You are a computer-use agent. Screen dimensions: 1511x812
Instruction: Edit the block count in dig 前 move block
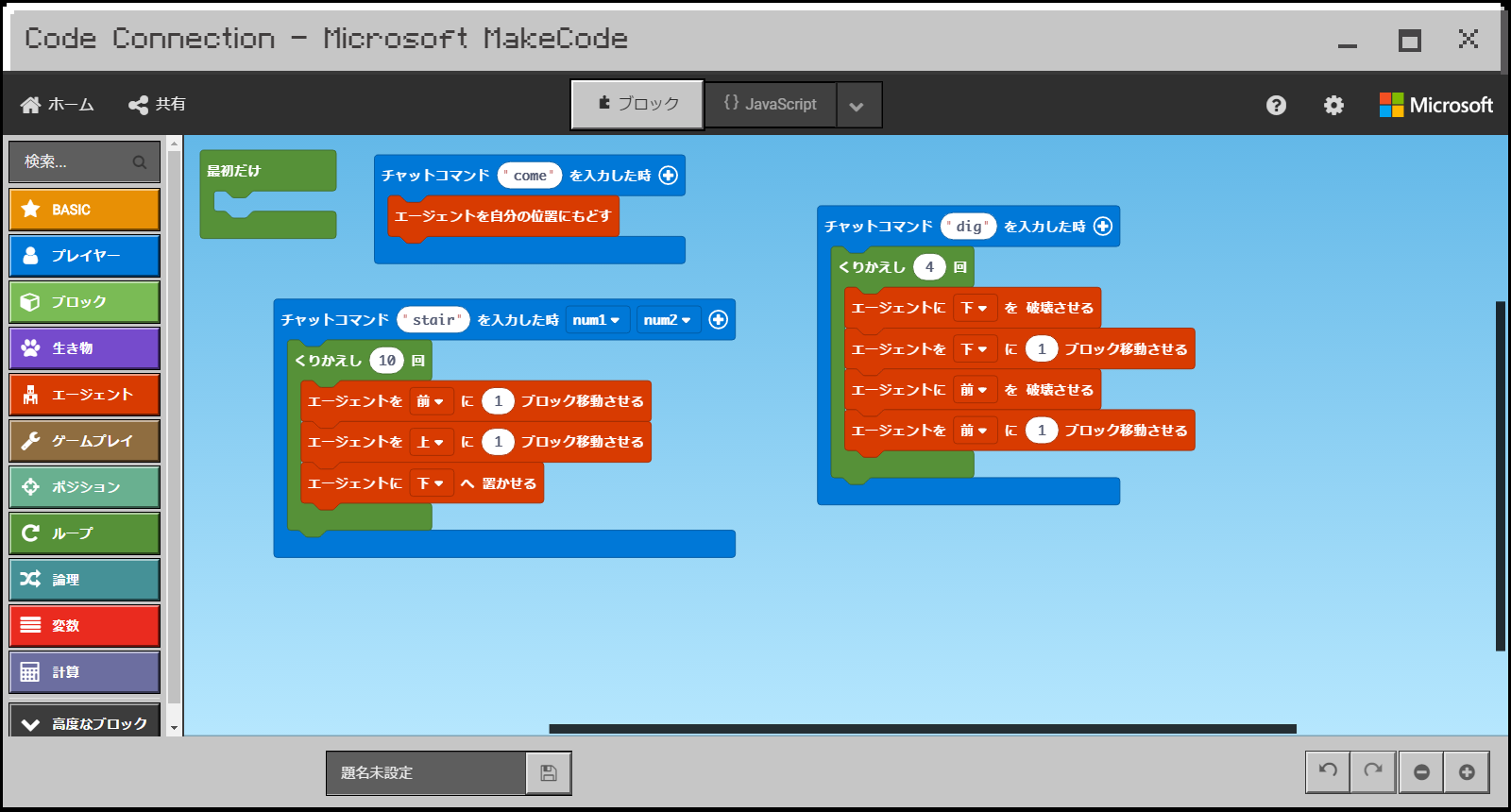tap(1042, 431)
